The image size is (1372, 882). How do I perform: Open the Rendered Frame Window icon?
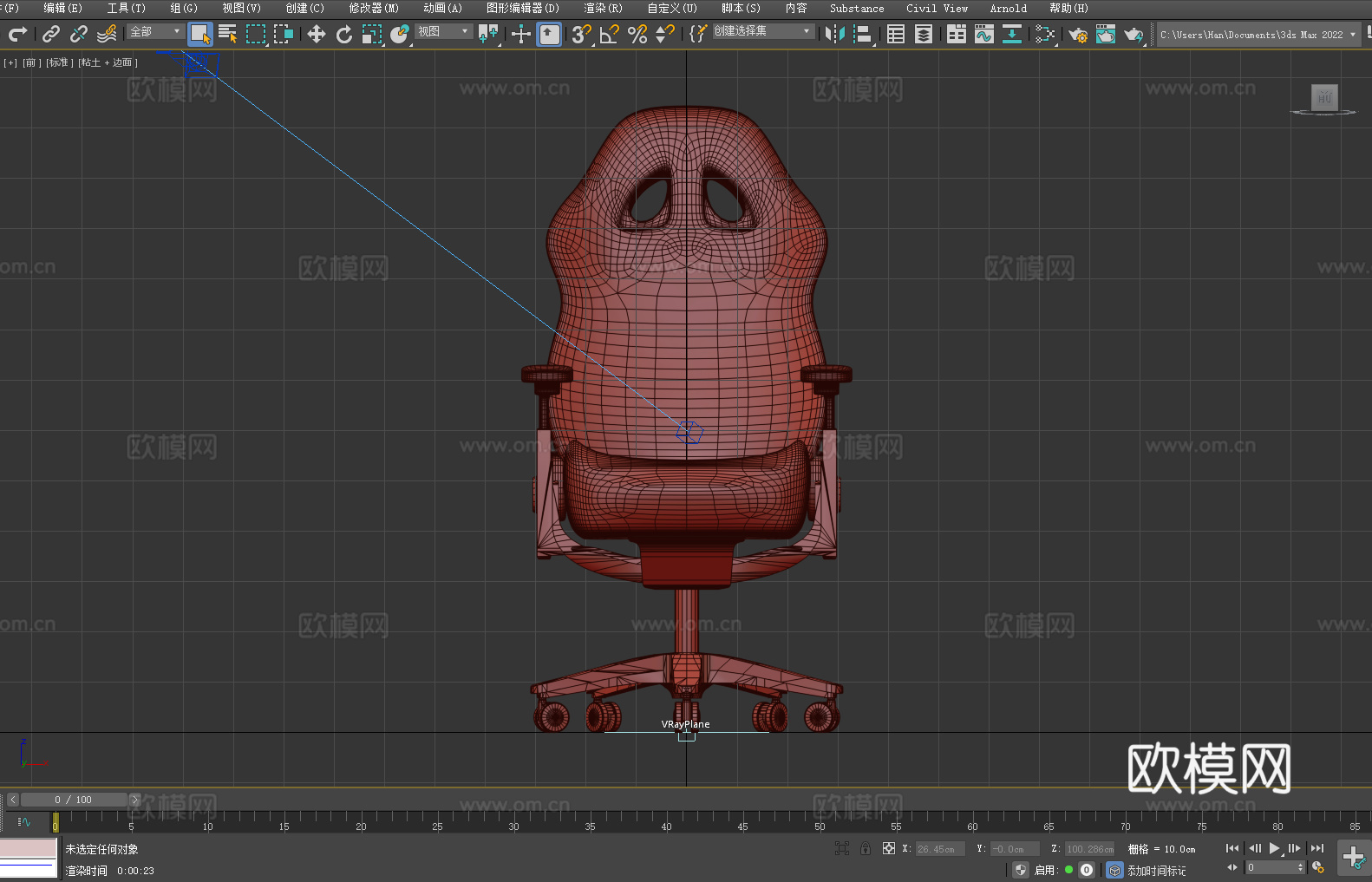coord(1106,34)
